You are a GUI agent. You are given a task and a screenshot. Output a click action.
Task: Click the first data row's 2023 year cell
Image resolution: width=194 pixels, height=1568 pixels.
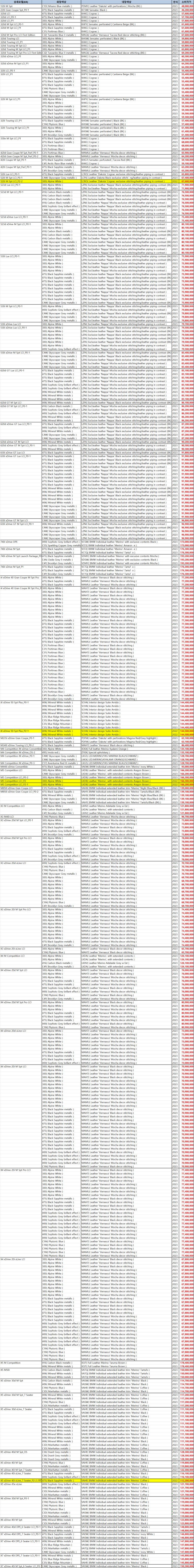click(x=175, y=5)
